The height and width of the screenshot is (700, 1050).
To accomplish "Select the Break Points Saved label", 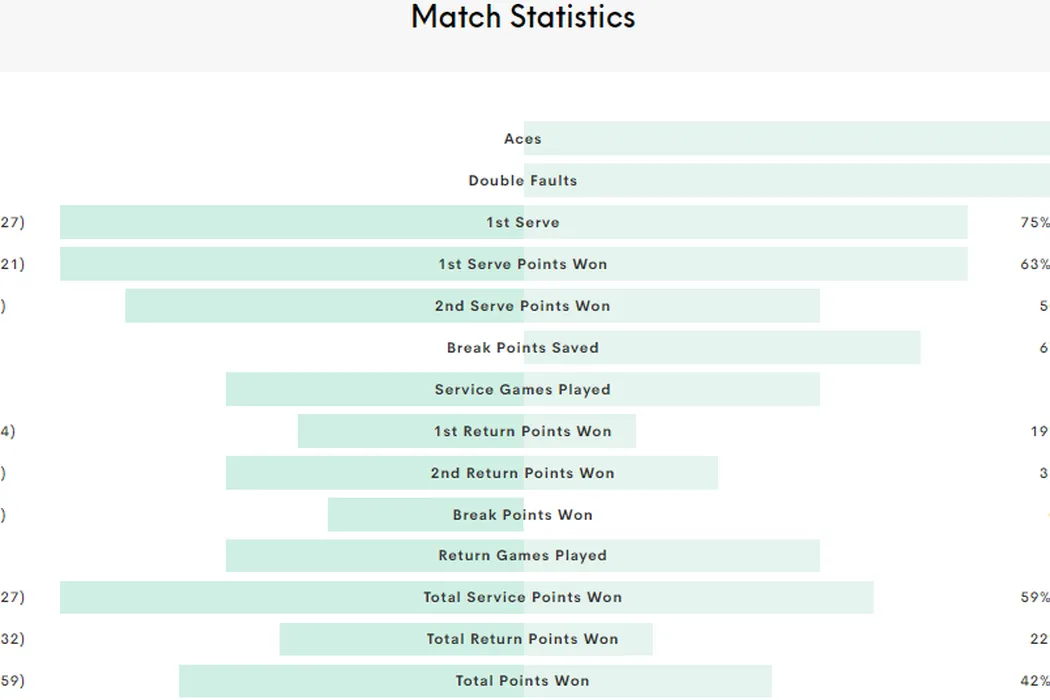I will [x=523, y=349].
